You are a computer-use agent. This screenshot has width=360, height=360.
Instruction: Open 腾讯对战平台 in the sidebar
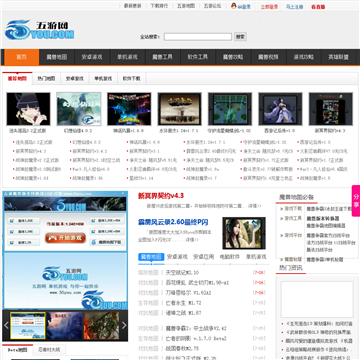(319, 250)
